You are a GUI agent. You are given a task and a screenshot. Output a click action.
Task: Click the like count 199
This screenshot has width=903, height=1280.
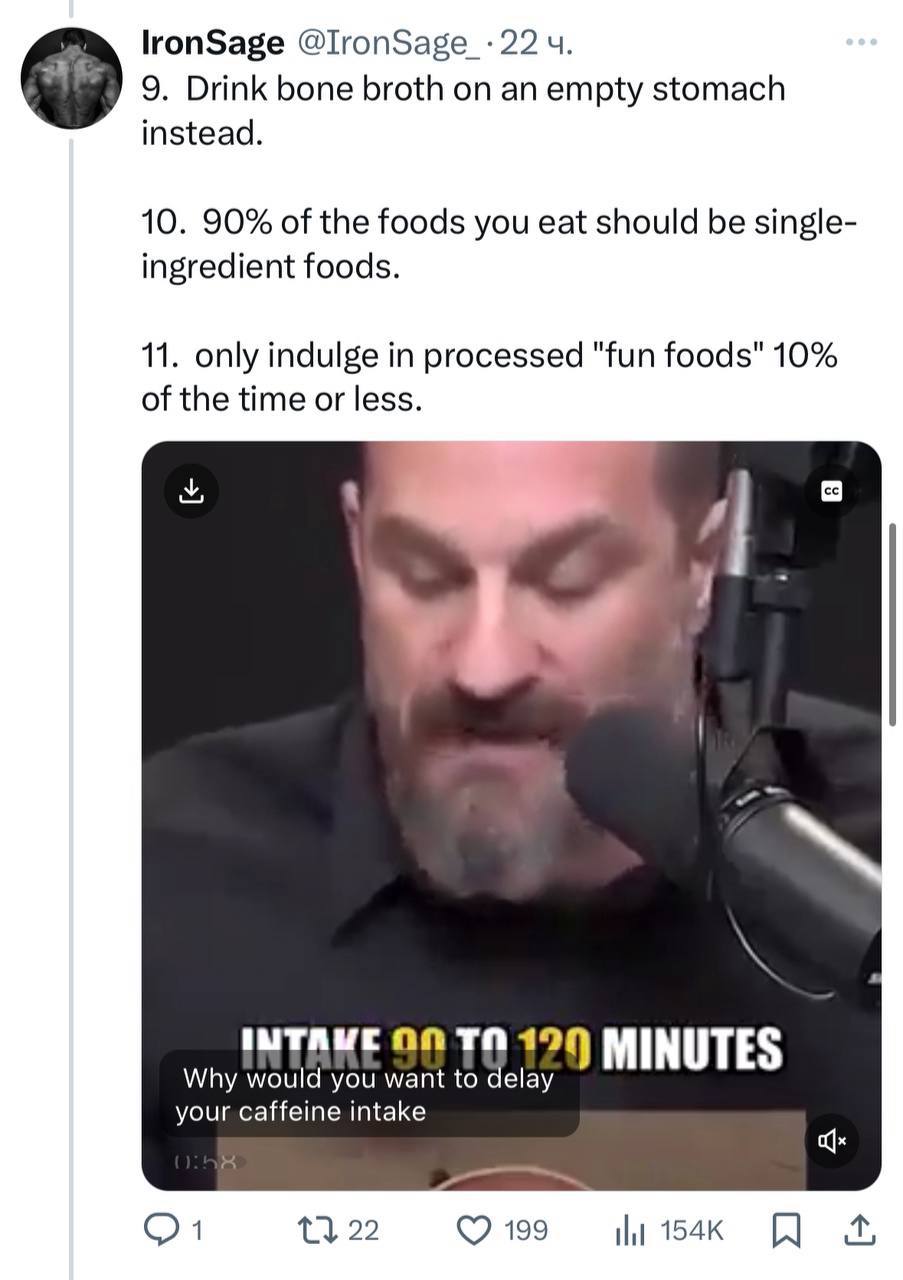526,1230
